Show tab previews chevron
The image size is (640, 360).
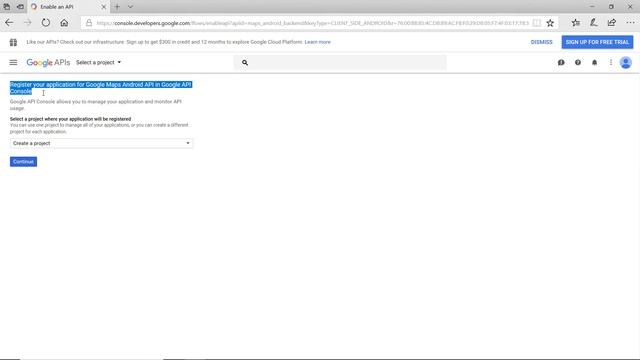point(130,7)
